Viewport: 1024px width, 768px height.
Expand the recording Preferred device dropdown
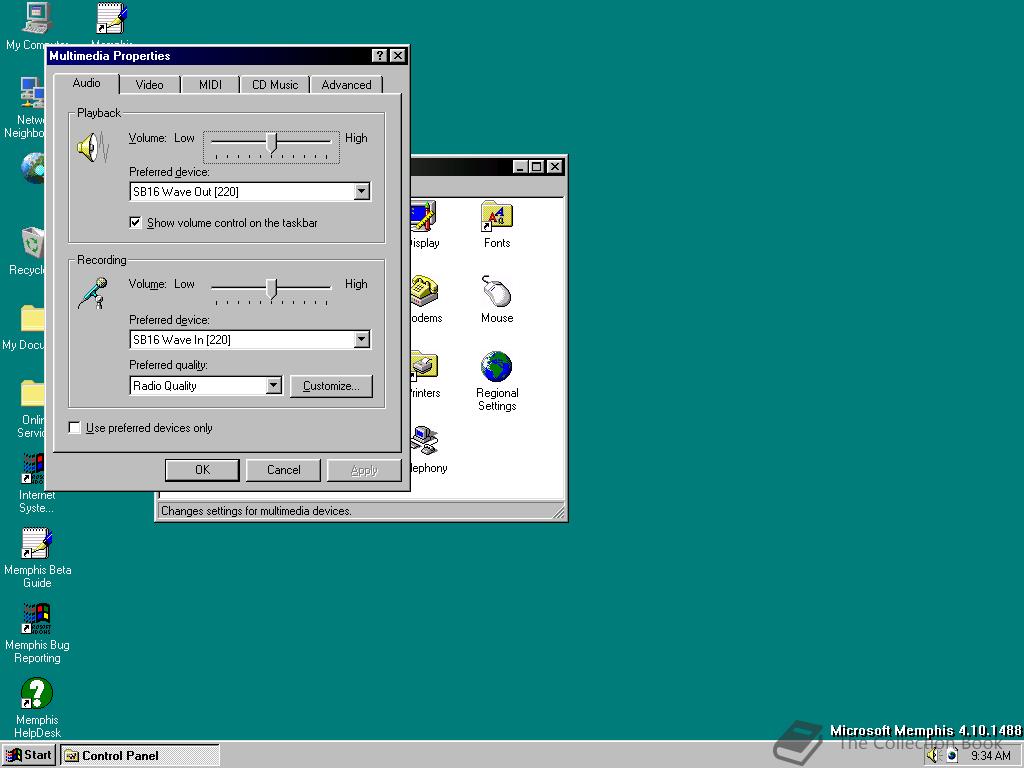pos(361,340)
